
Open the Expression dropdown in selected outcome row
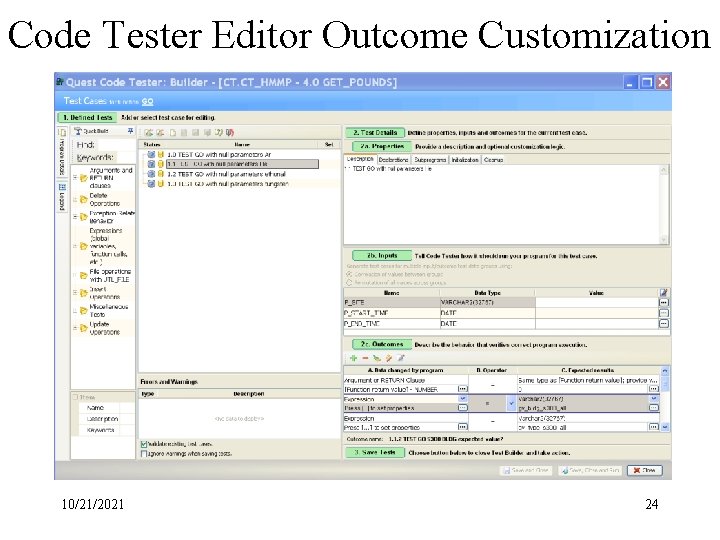(463, 399)
